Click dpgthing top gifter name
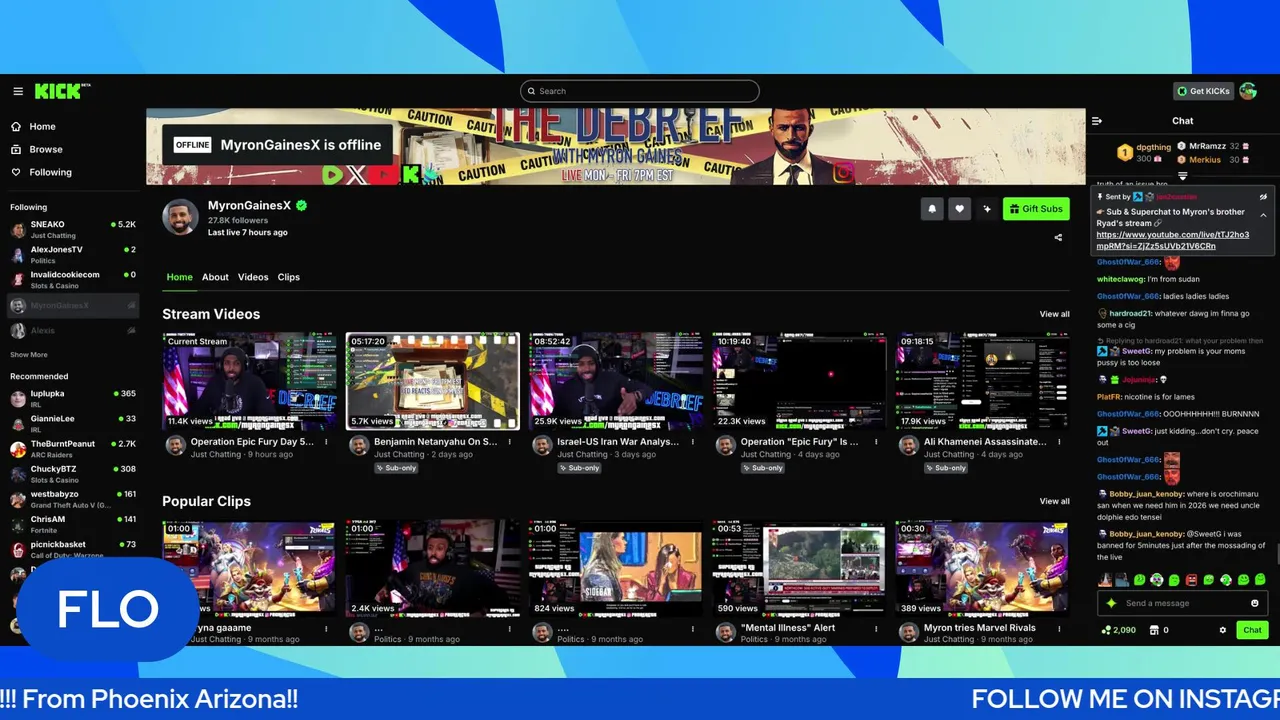Screen dimensions: 1280x720 pyautogui.click(x=1153, y=147)
